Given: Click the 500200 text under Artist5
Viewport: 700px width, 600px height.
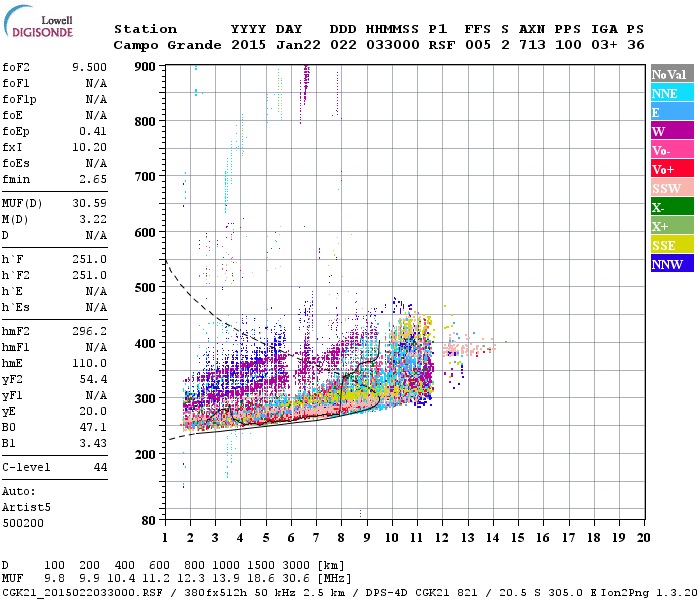Looking at the screenshot, I should [23, 523].
